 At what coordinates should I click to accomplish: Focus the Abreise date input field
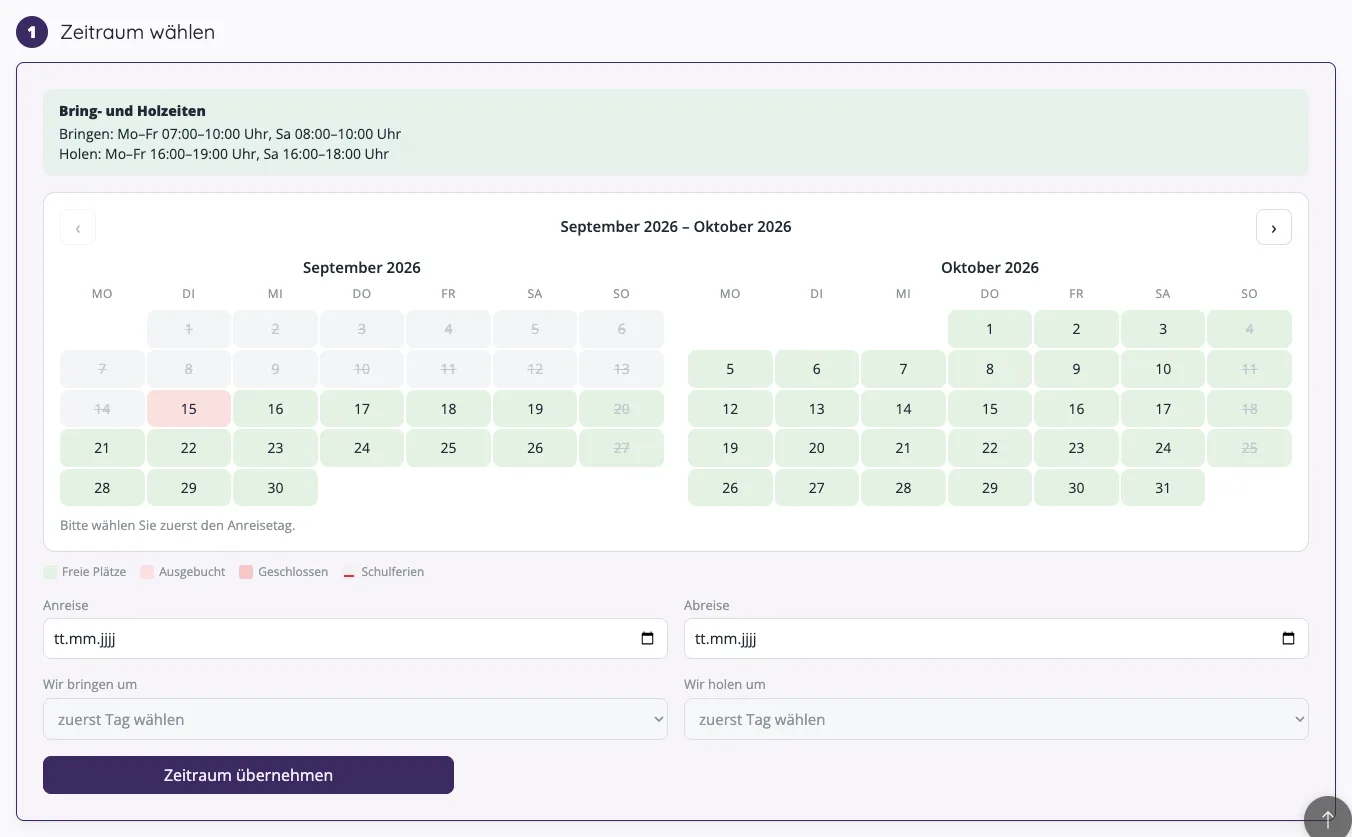point(996,639)
